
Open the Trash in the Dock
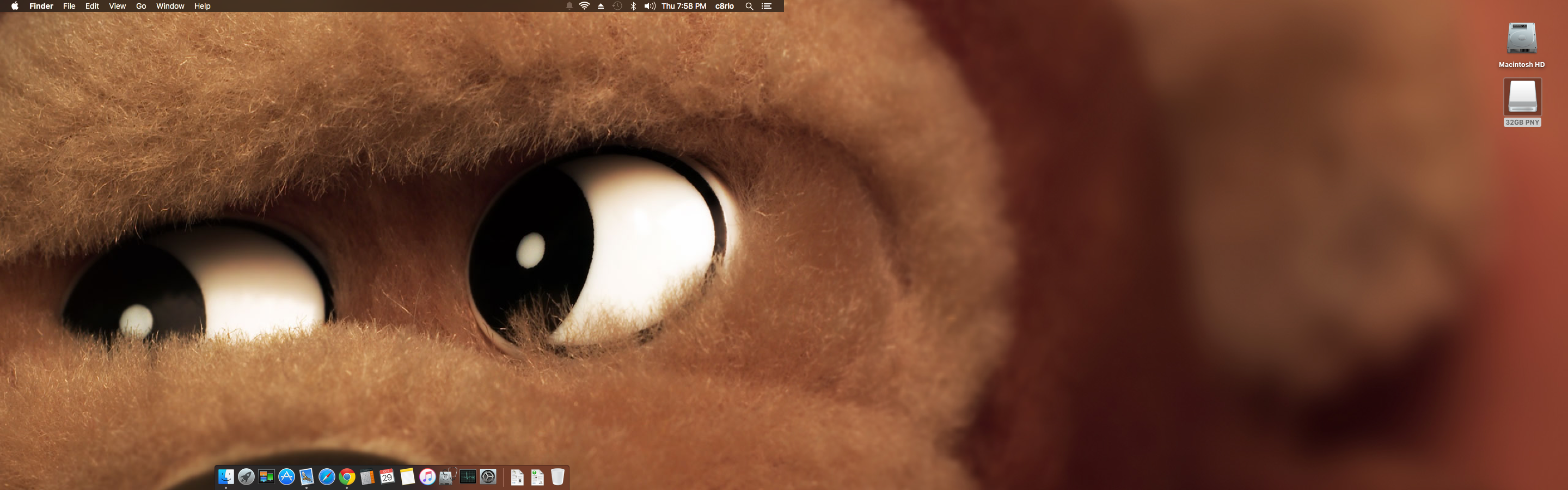tap(558, 476)
